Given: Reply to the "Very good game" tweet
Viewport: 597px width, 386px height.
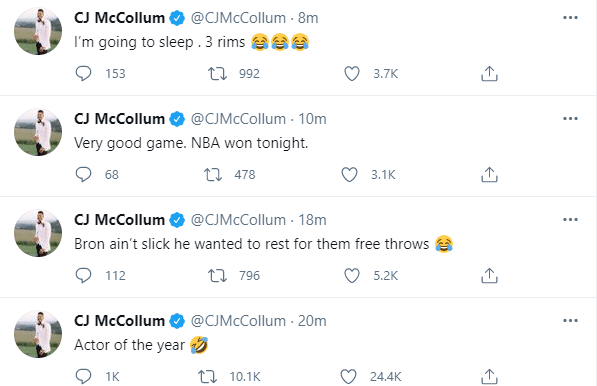Looking at the screenshot, I should point(83,175).
